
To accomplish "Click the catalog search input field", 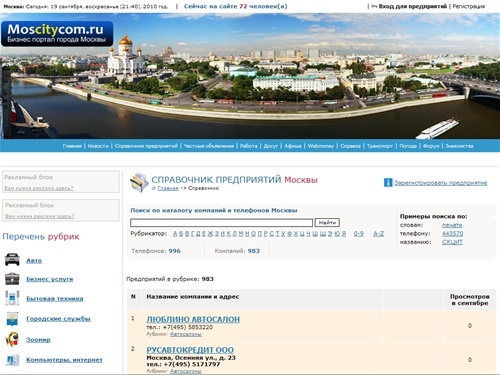I will coord(221,222).
